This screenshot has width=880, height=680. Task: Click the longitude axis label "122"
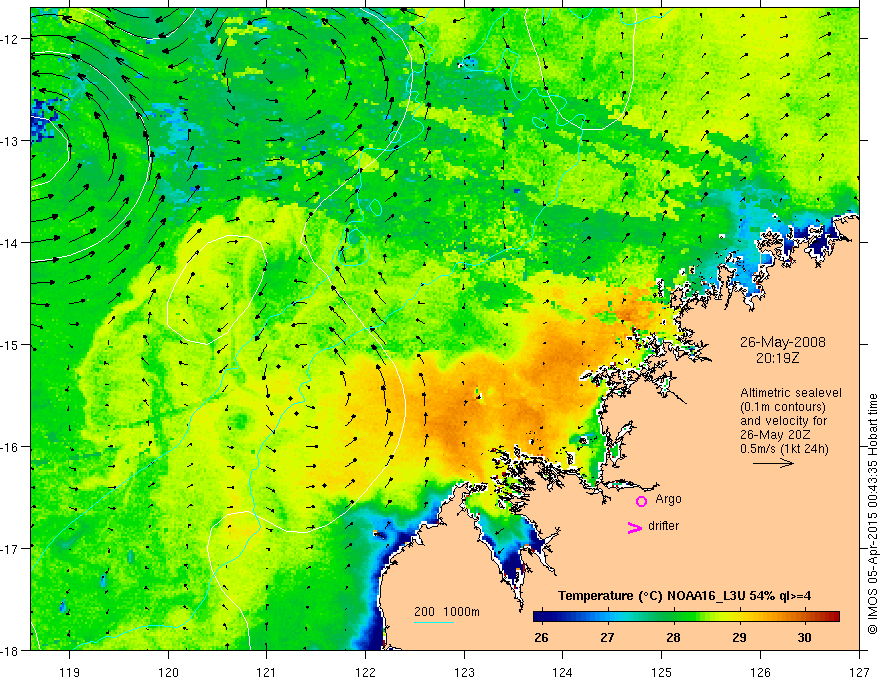point(365,672)
